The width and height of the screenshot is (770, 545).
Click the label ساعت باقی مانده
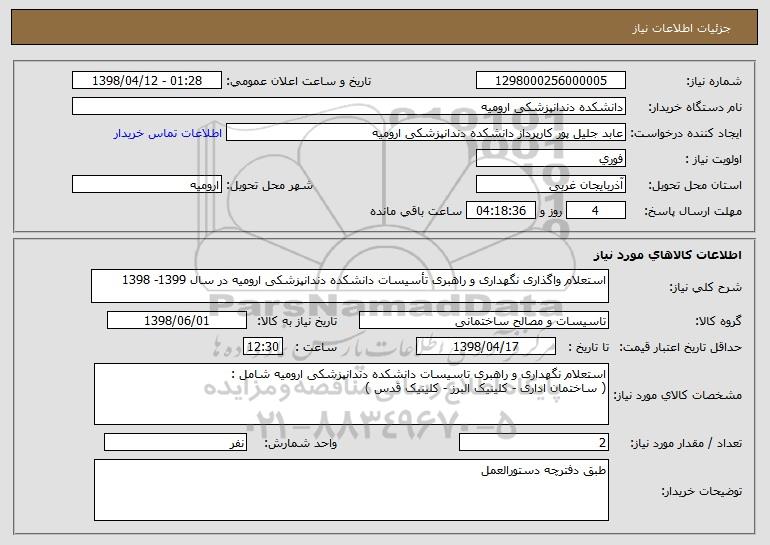pyautogui.click(x=415, y=211)
